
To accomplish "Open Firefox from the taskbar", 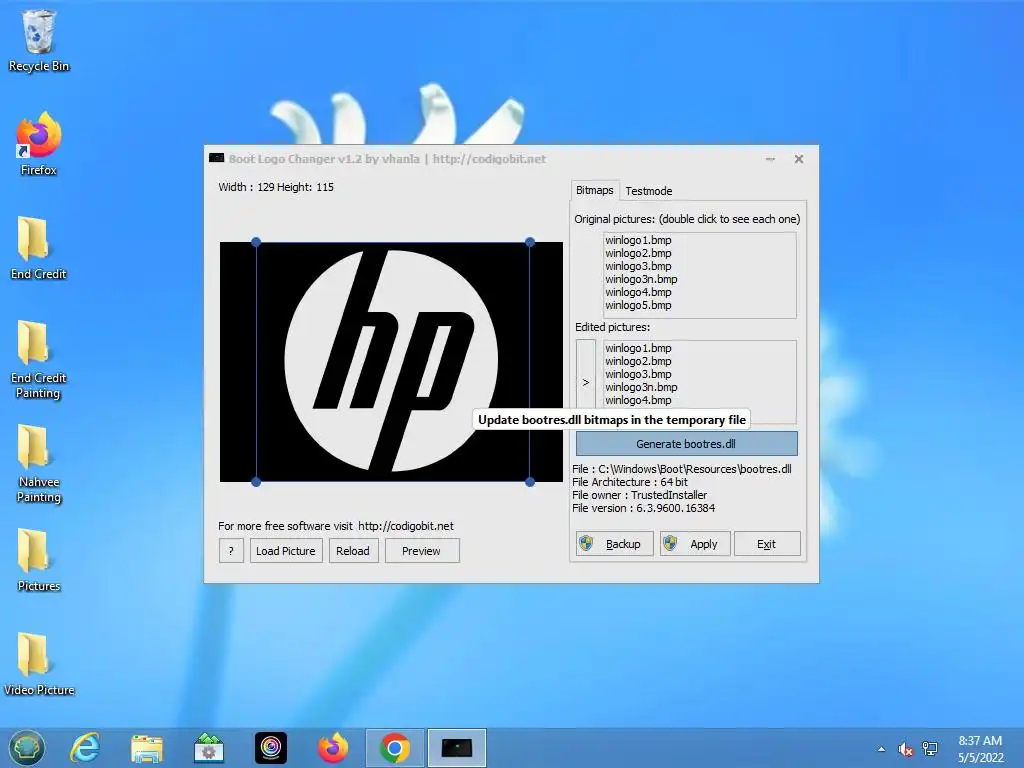I will pos(332,748).
